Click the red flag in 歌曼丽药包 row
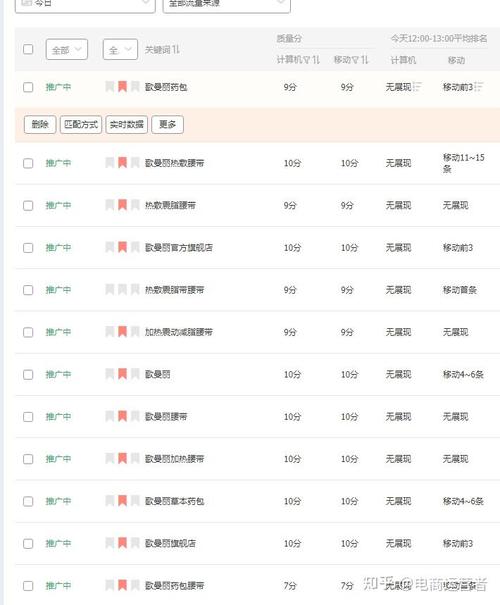The height and width of the screenshot is (605, 500). pos(122,86)
